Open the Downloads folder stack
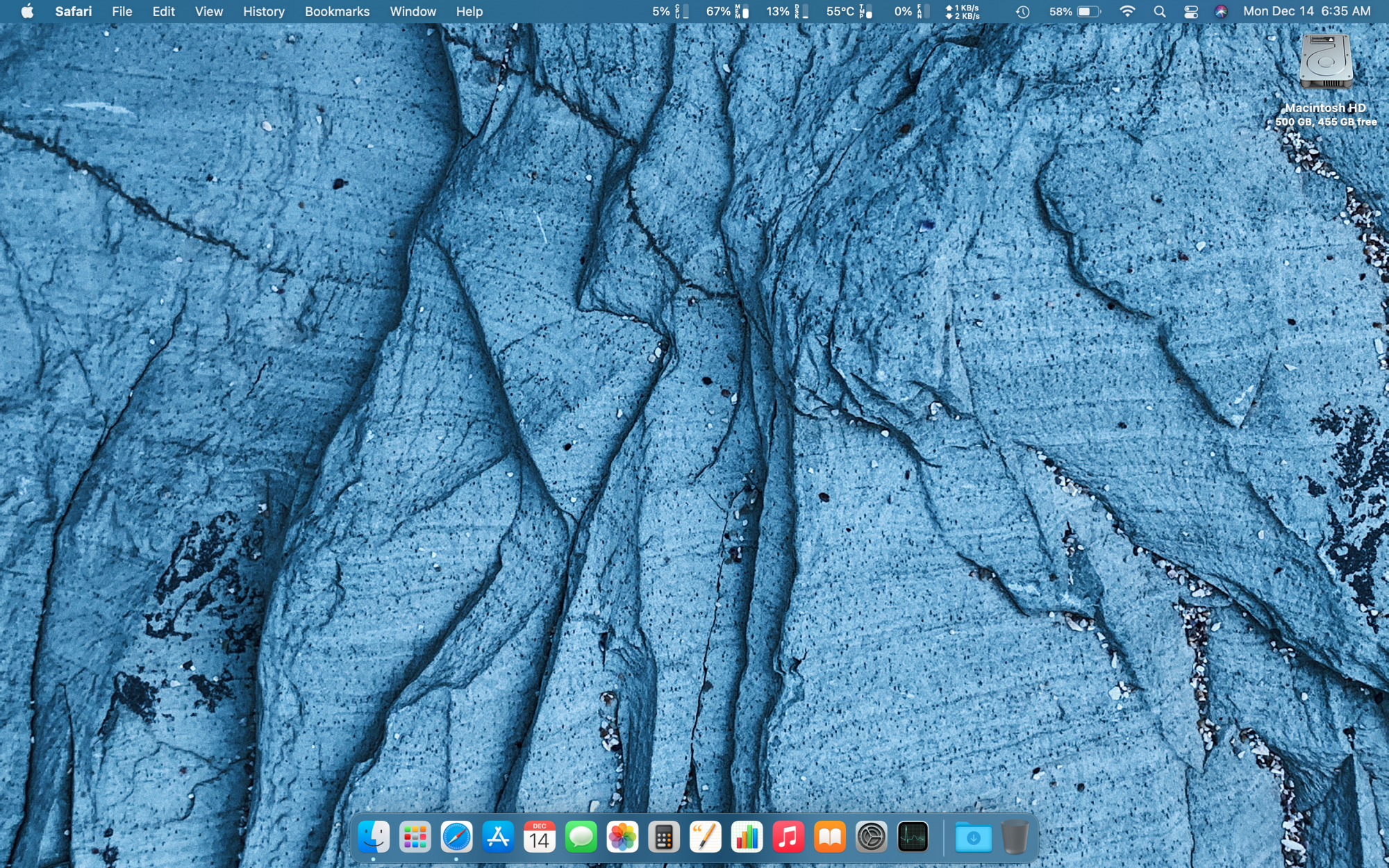Image resolution: width=1389 pixels, height=868 pixels. point(973,837)
